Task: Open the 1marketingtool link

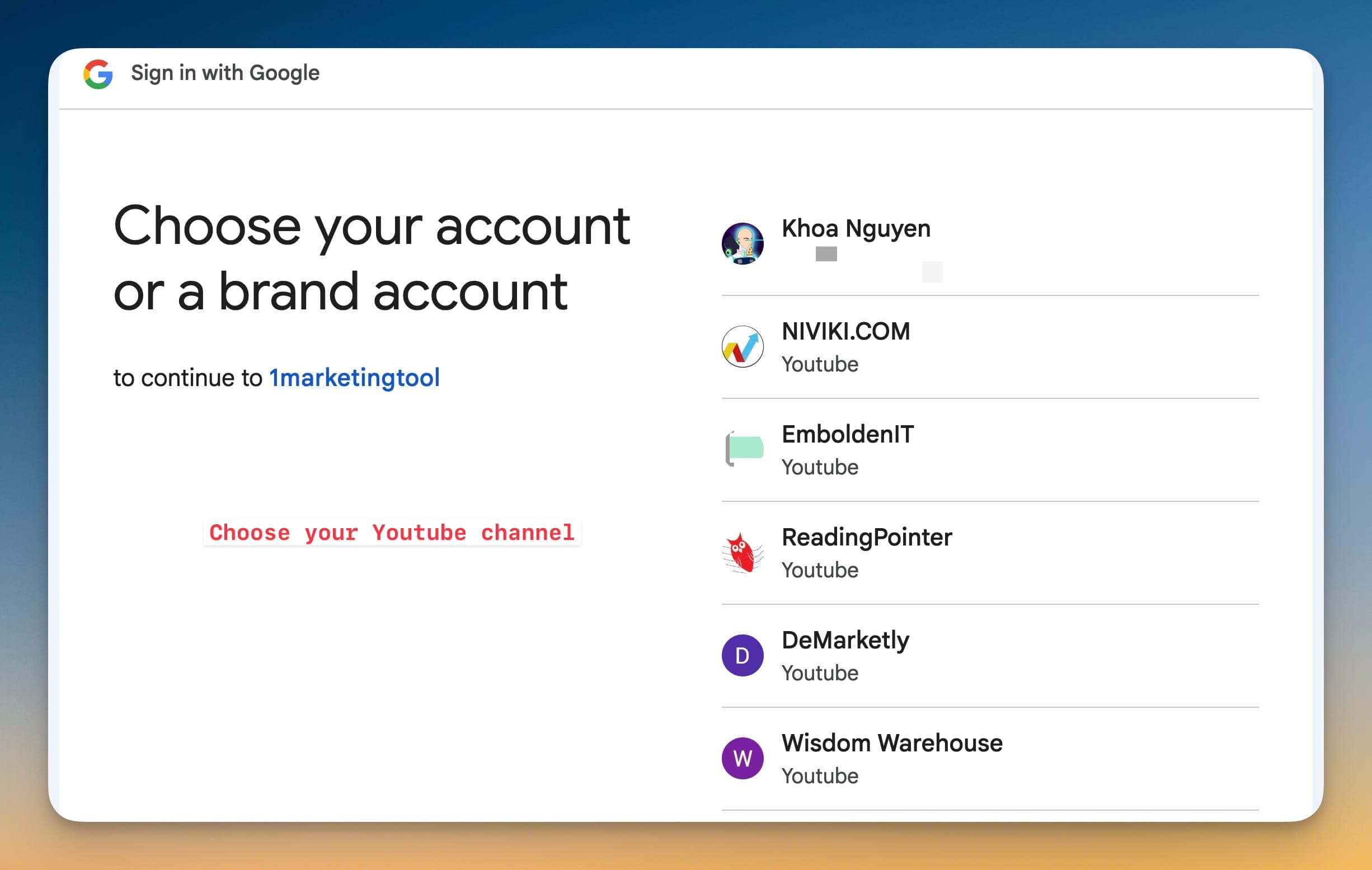Action: [354, 378]
